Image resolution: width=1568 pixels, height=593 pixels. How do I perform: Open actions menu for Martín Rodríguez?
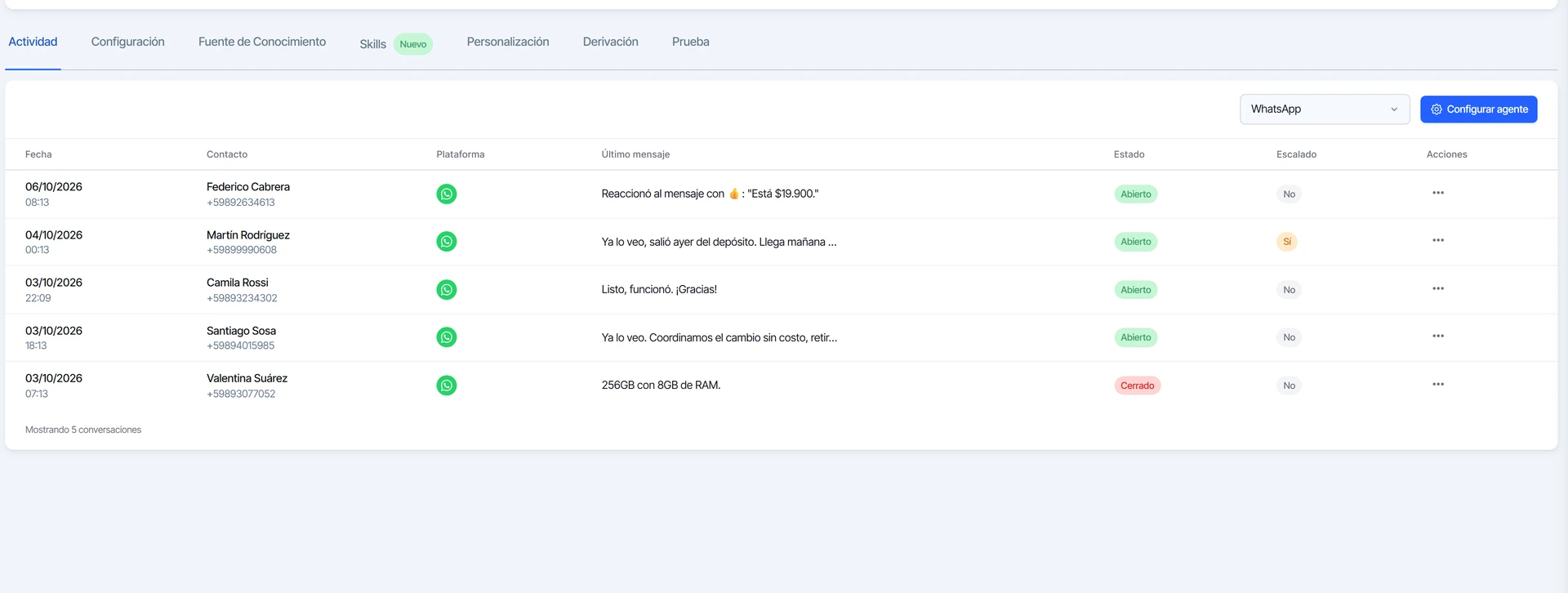(x=1438, y=240)
